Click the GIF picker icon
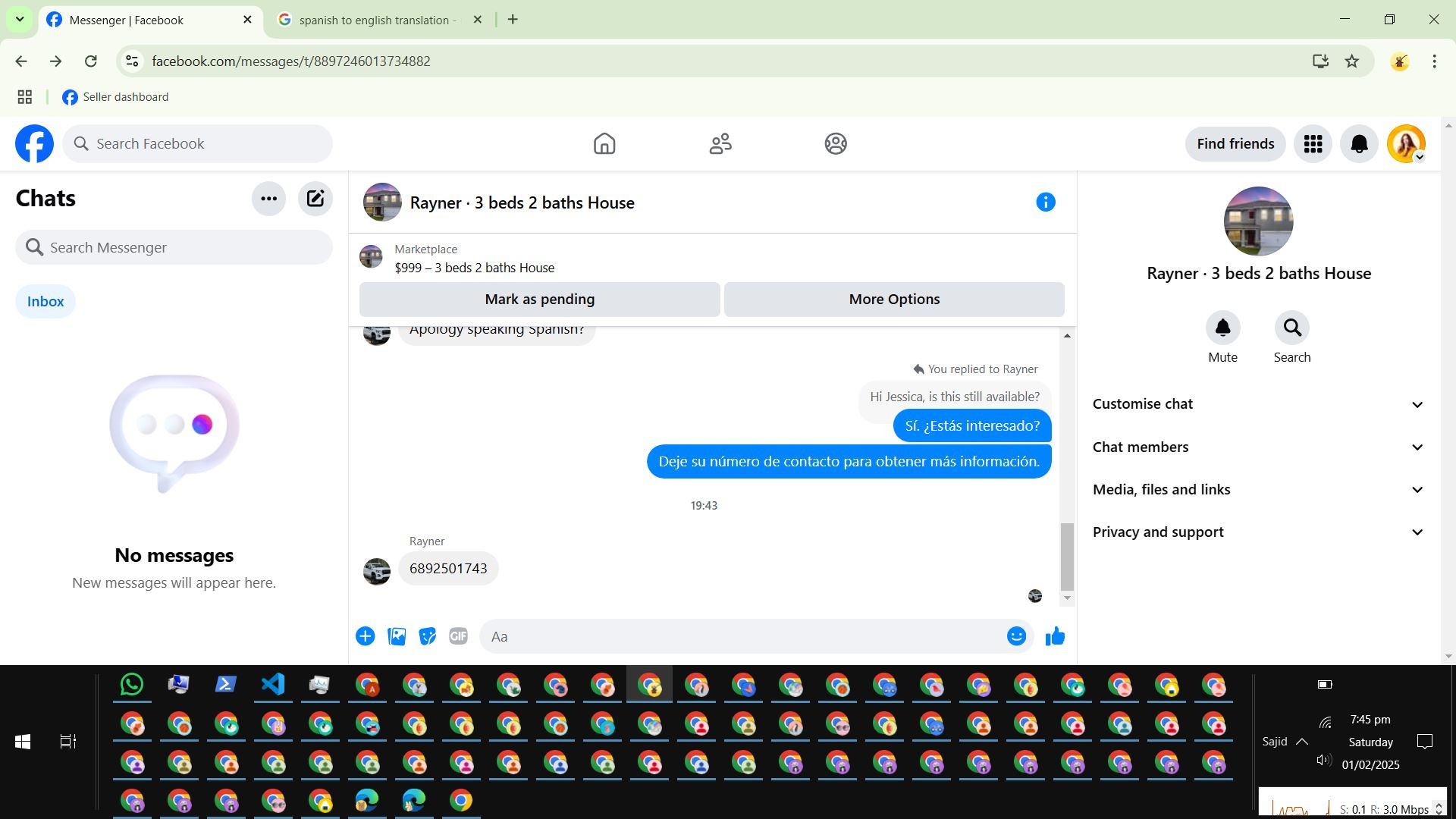1456x819 pixels. click(458, 636)
